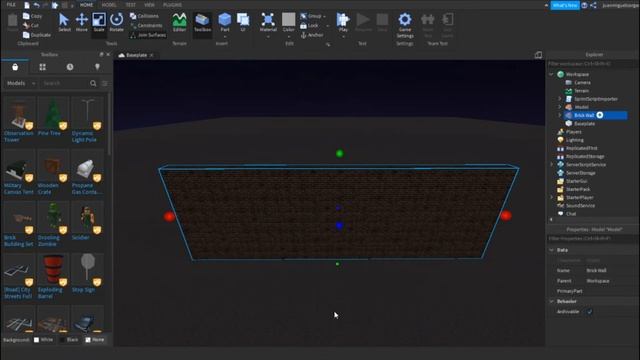Select White background option

pyautogui.click(x=43, y=340)
